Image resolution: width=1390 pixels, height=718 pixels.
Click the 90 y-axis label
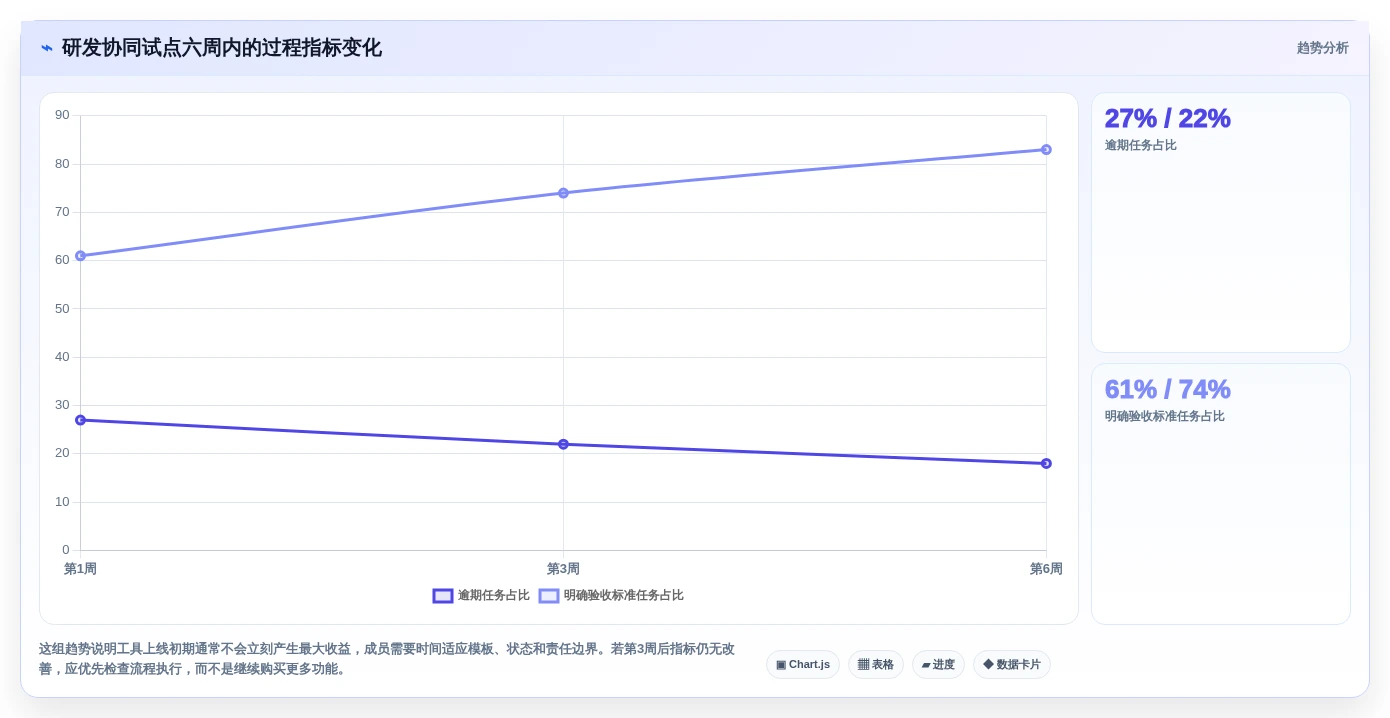[x=62, y=115]
